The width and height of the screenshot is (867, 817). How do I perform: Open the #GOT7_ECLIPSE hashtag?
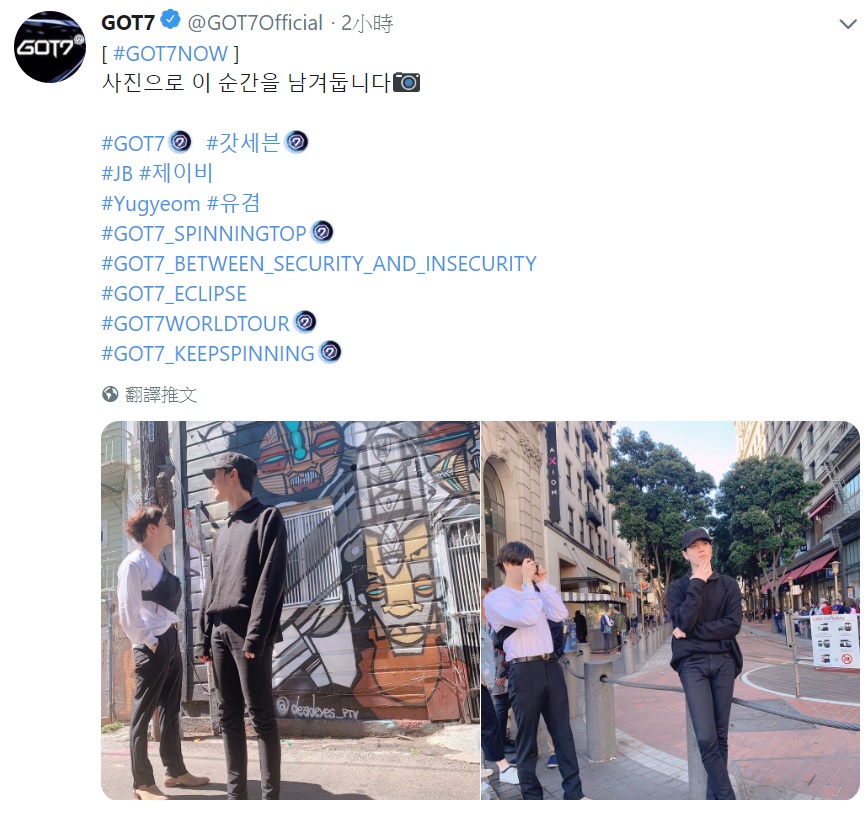pyautogui.click(x=174, y=294)
